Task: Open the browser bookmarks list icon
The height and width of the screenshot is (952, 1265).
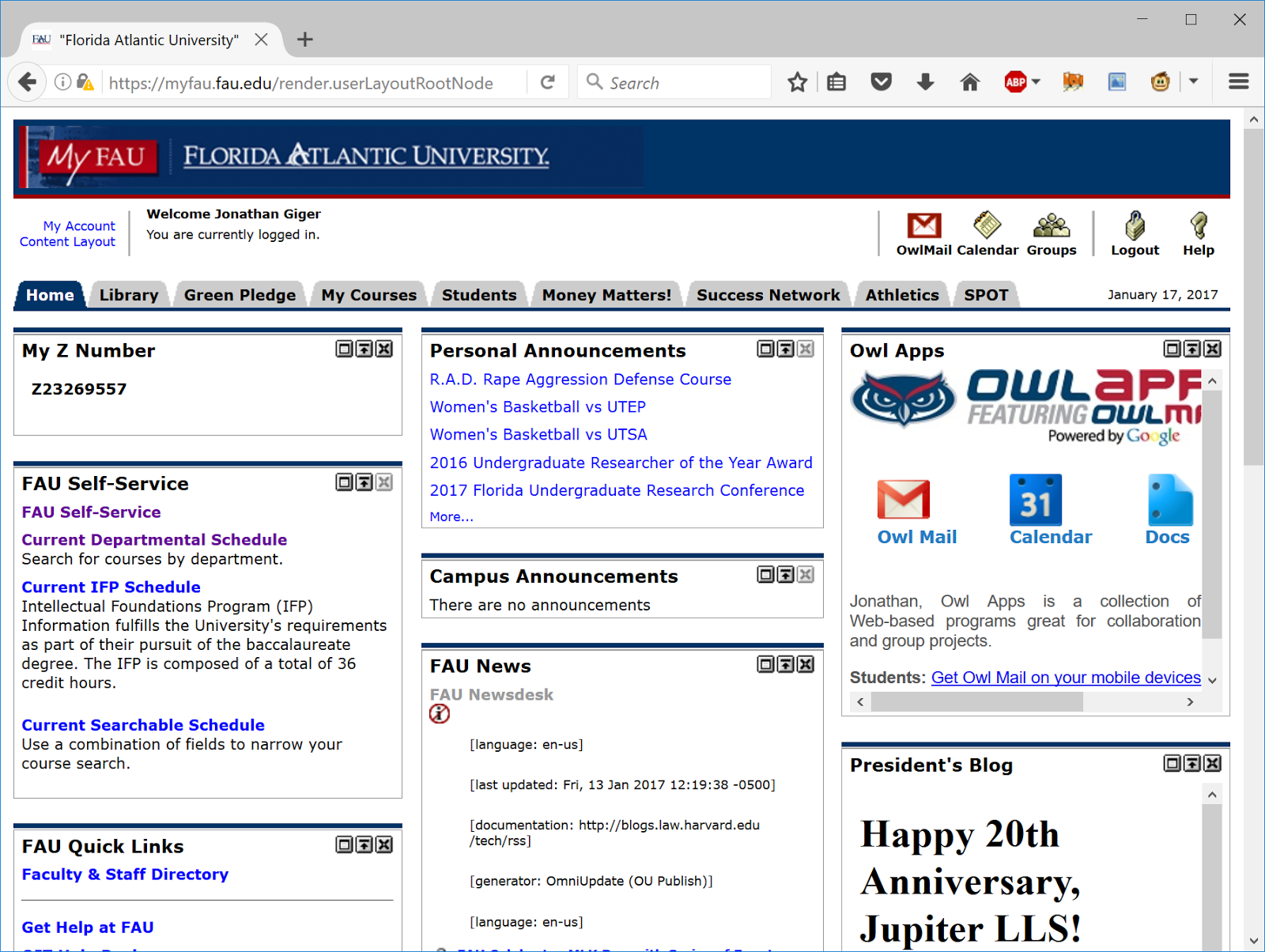Action: tap(836, 82)
